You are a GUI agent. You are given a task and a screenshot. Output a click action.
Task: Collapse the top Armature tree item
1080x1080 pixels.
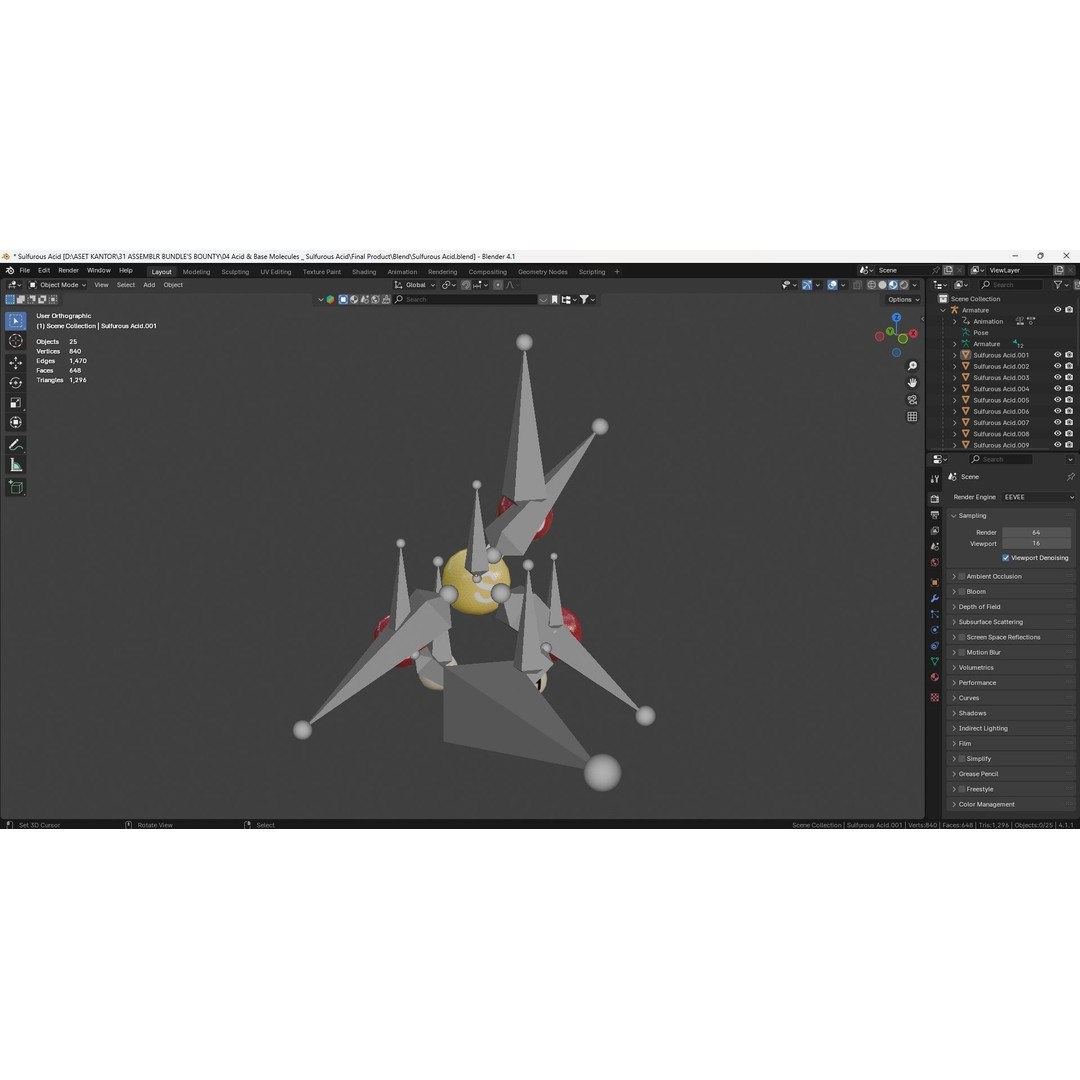(x=944, y=311)
